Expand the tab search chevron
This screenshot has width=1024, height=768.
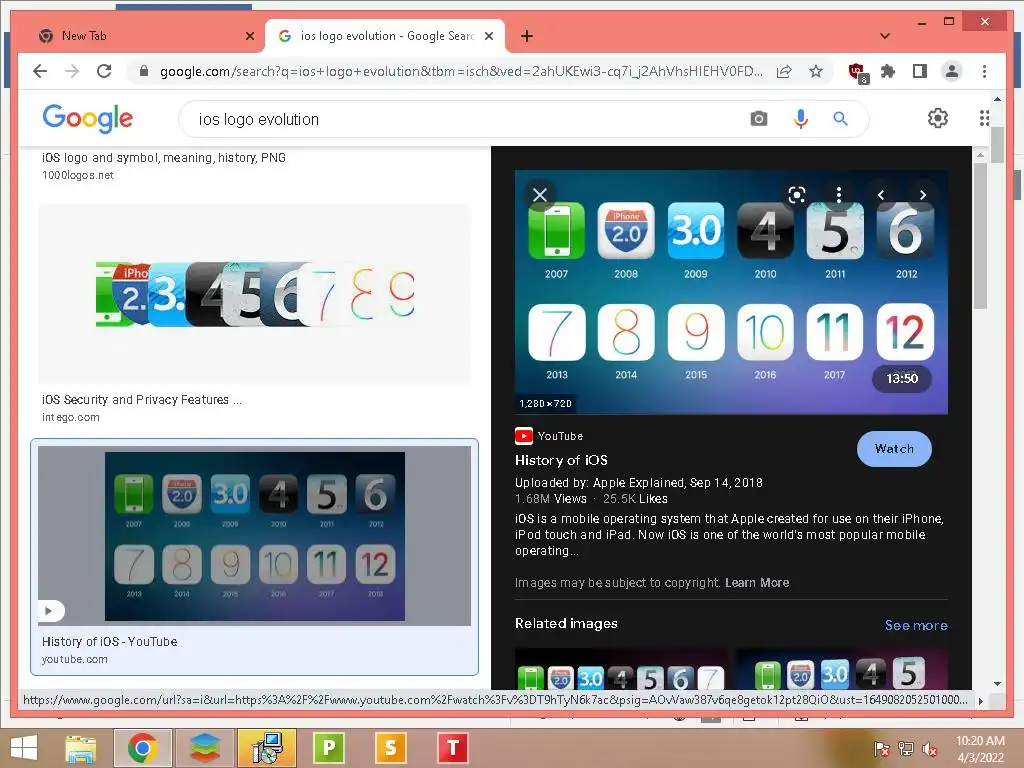(x=885, y=36)
